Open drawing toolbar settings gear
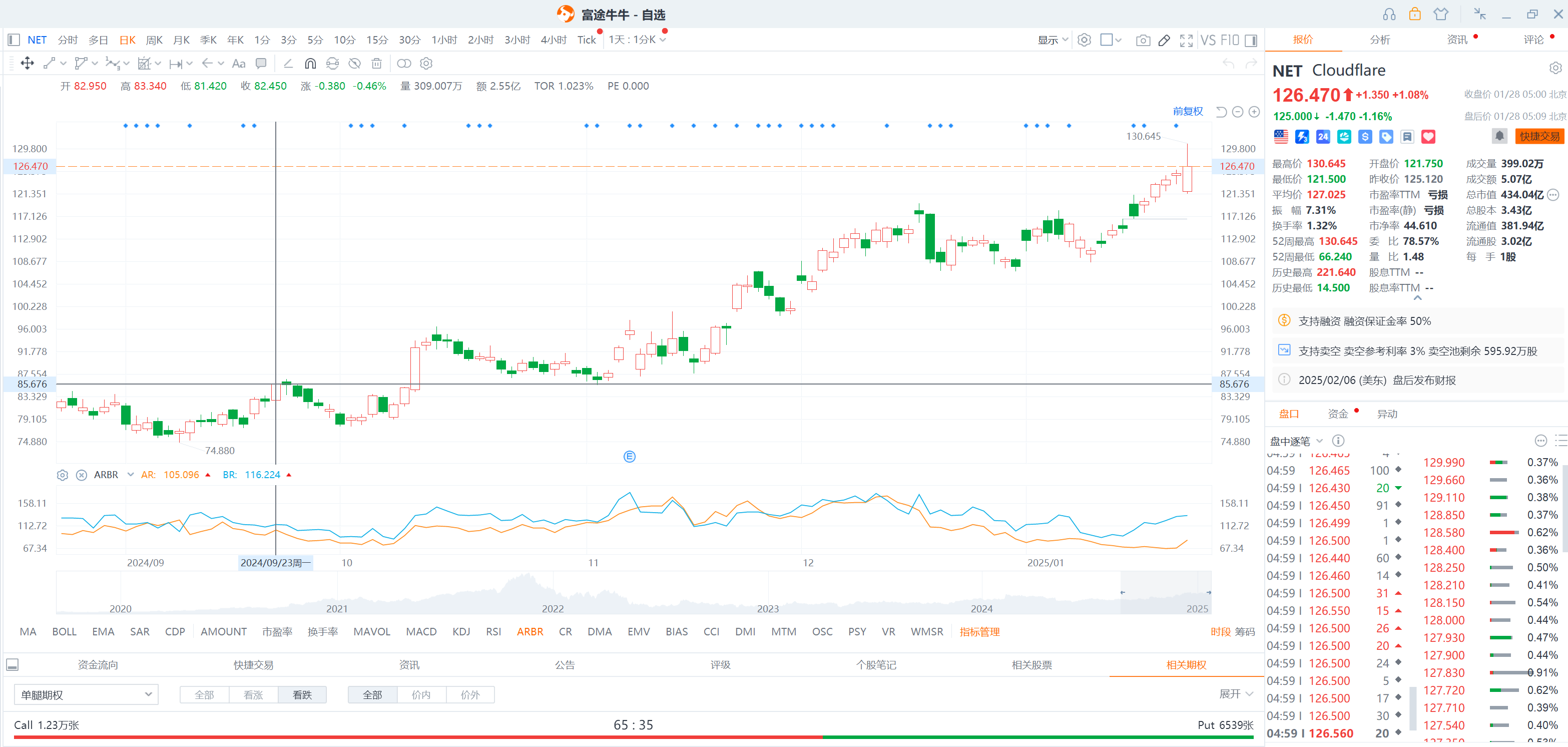Viewport: 1568px width, 747px height. [x=427, y=63]
